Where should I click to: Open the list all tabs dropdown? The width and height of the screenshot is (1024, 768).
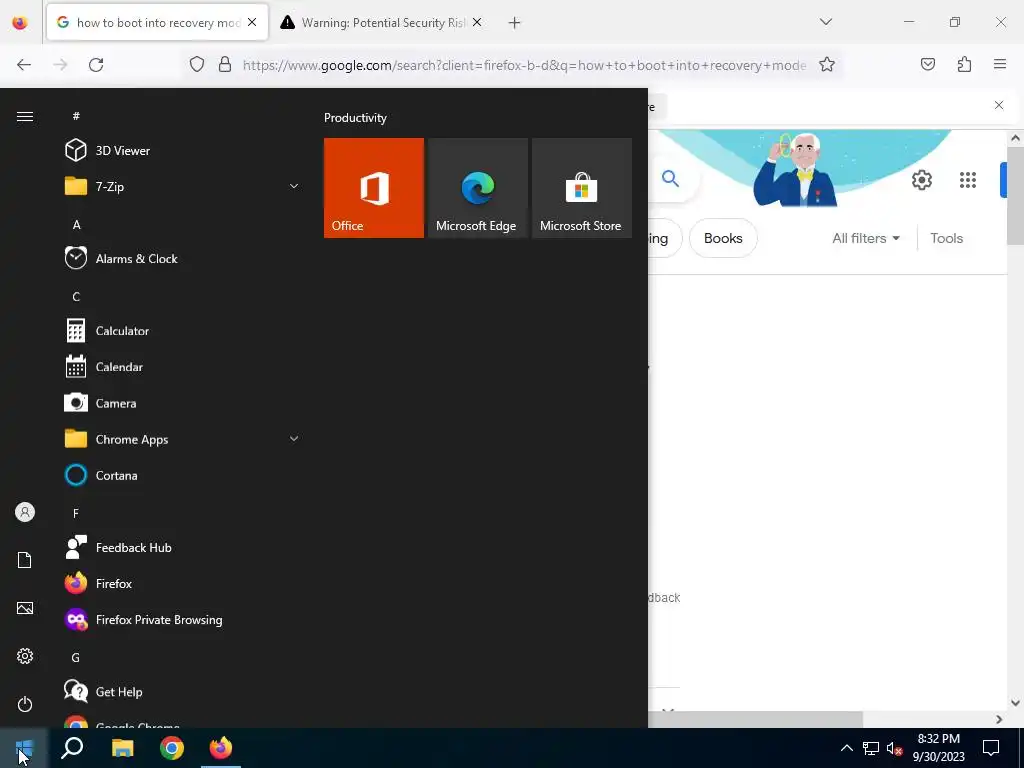coord(825,22)
